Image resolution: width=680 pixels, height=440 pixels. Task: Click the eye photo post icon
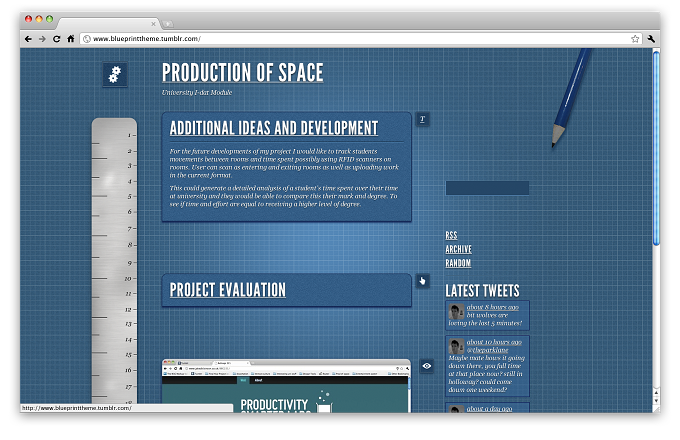(x=427, y=366)
